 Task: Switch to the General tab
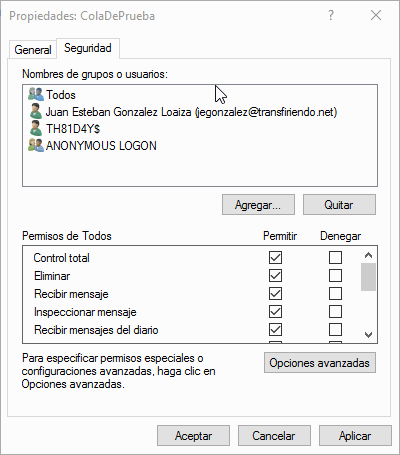click(x=33, y=50)
